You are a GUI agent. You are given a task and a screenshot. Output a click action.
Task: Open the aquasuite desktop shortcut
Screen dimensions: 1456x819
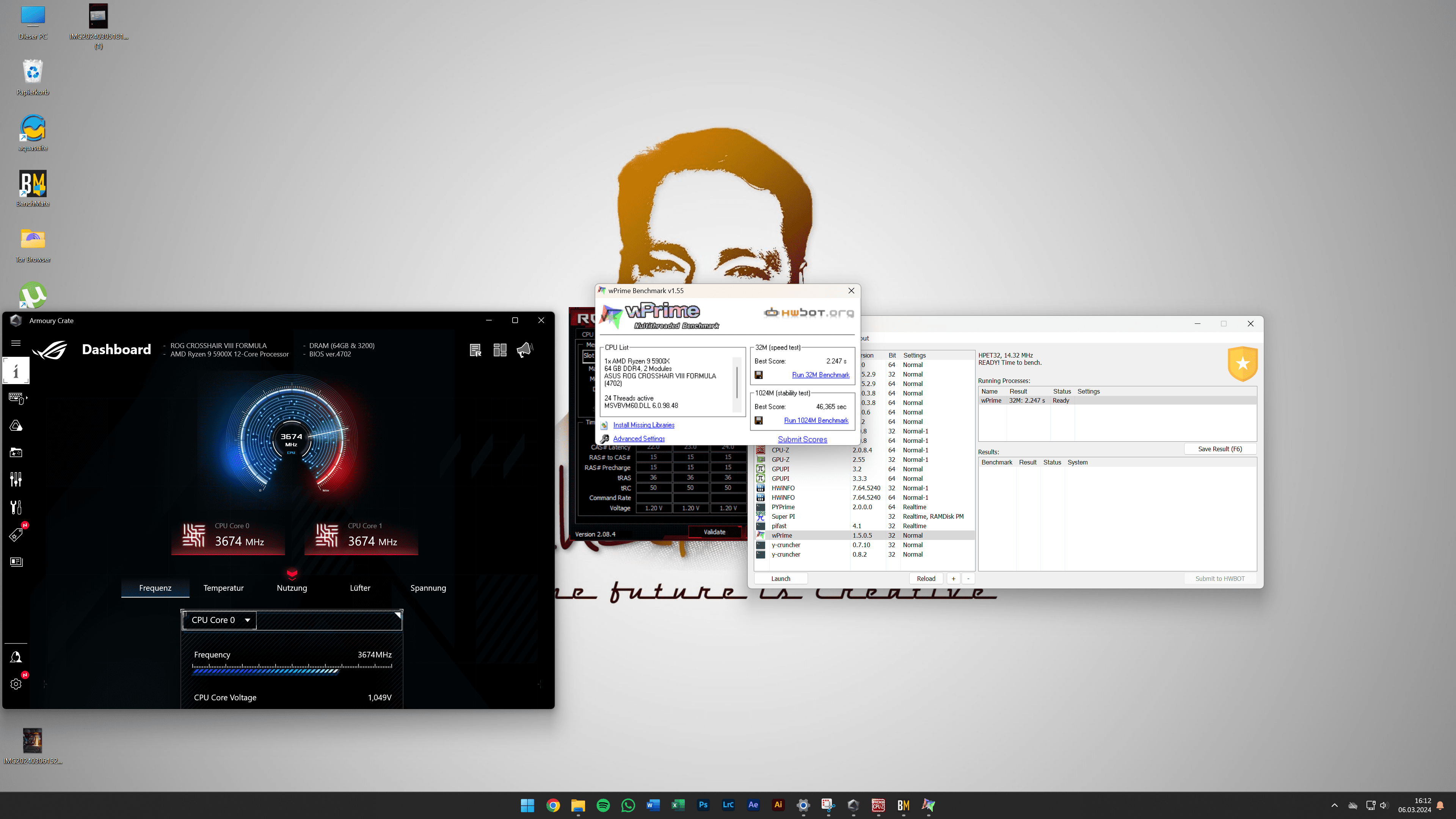[33, 133]
